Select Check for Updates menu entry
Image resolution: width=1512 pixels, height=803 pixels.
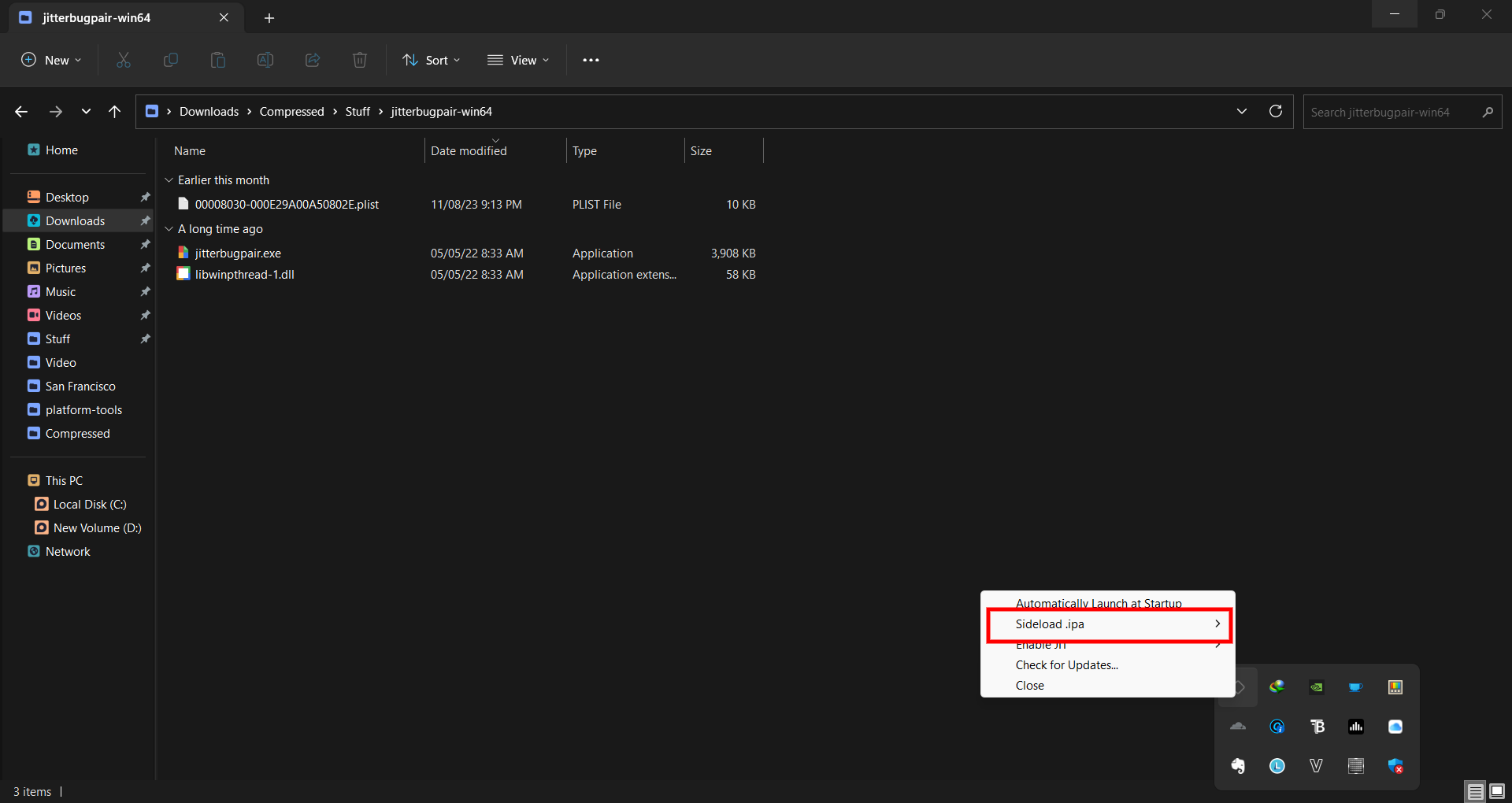click(x=1066, y=665)
